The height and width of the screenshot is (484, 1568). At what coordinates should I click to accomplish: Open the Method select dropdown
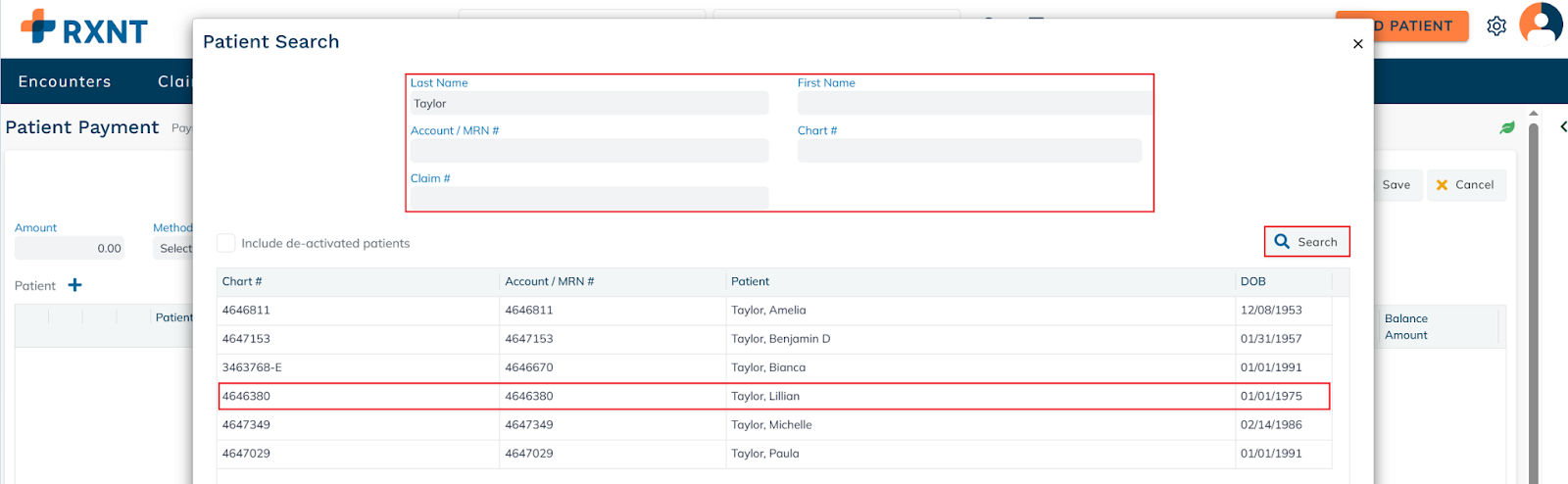(x=174, y=249)
